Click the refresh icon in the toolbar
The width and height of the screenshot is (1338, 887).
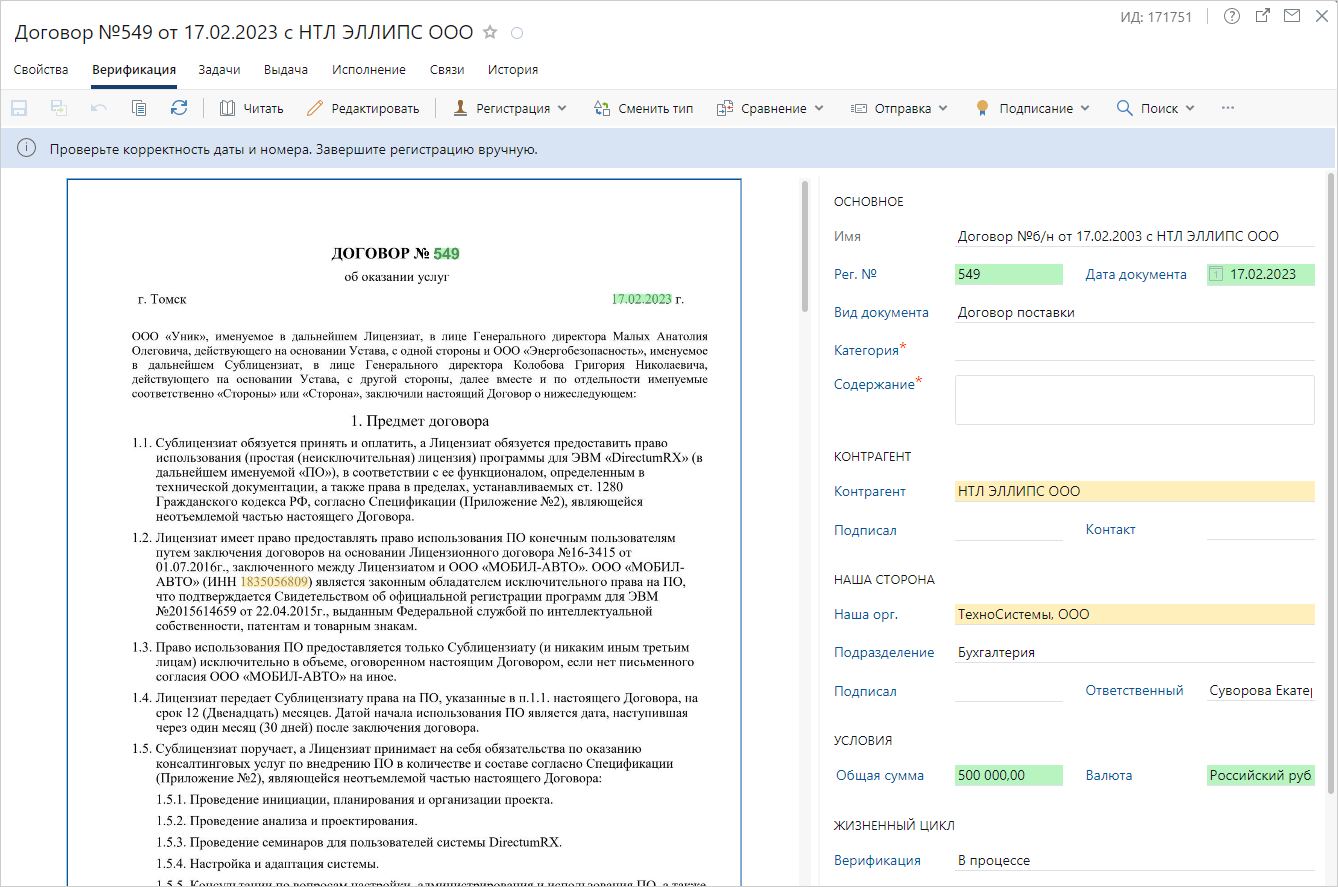pos(179,108)
